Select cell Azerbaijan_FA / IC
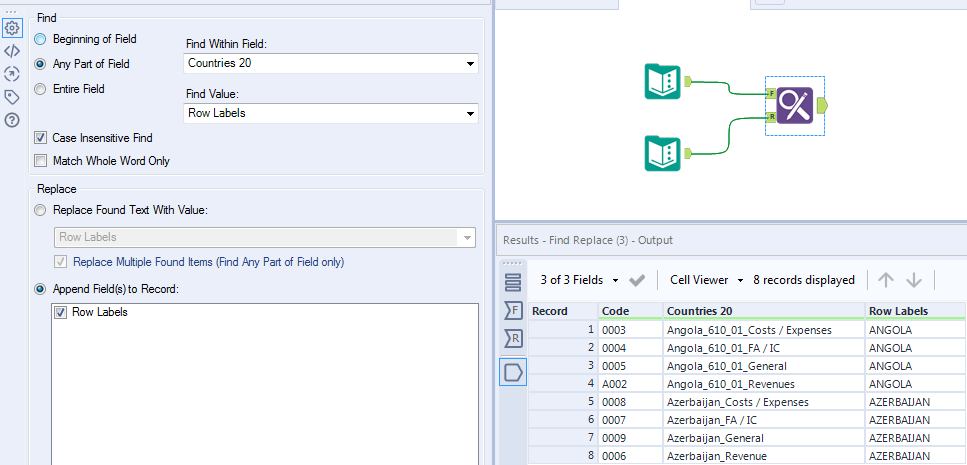This screenshot has width=967, height=465. click(763, 420)
